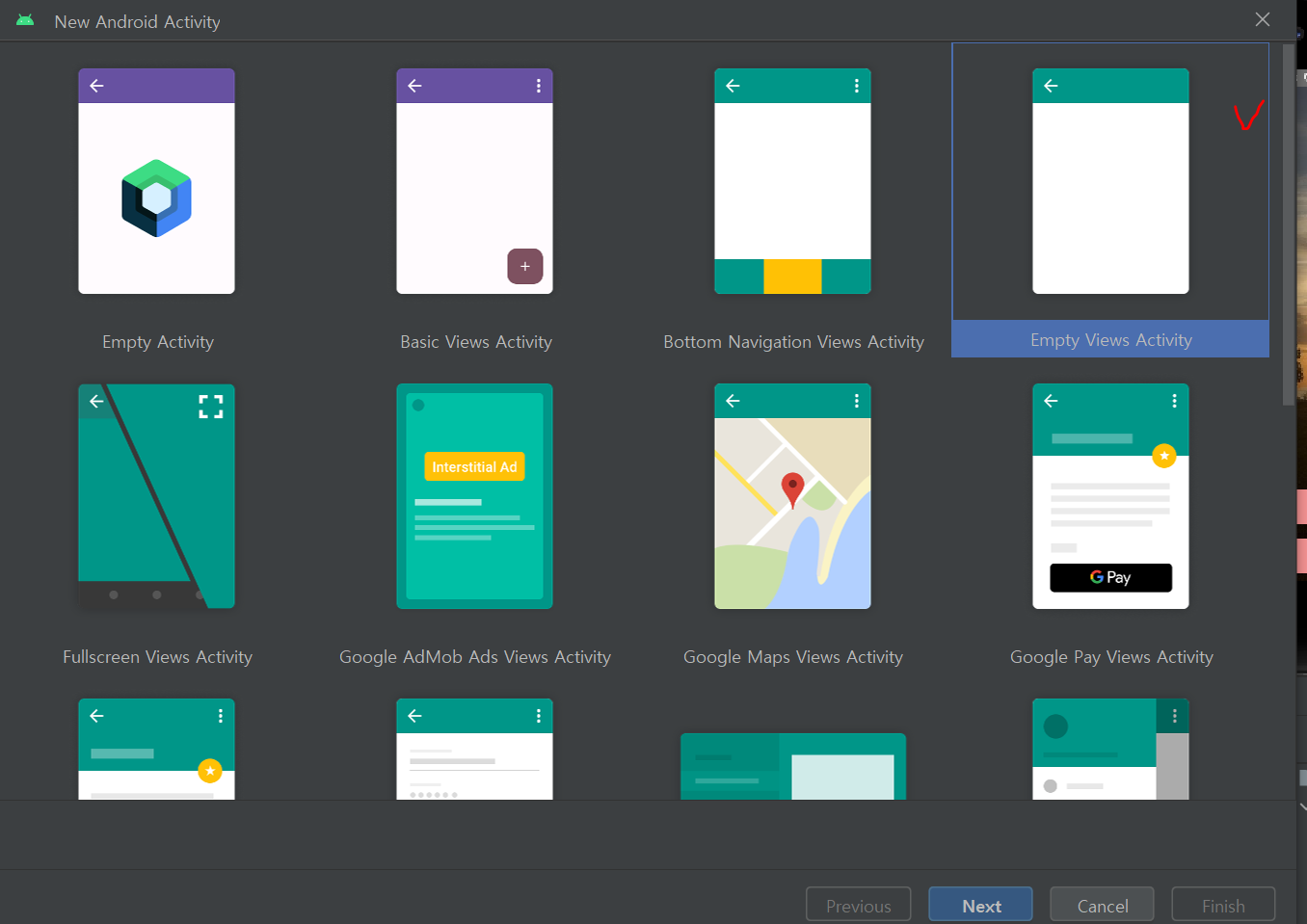Screen dimensions: 1307x924
Task: Click the Finish button
Action: (1223, 905)
